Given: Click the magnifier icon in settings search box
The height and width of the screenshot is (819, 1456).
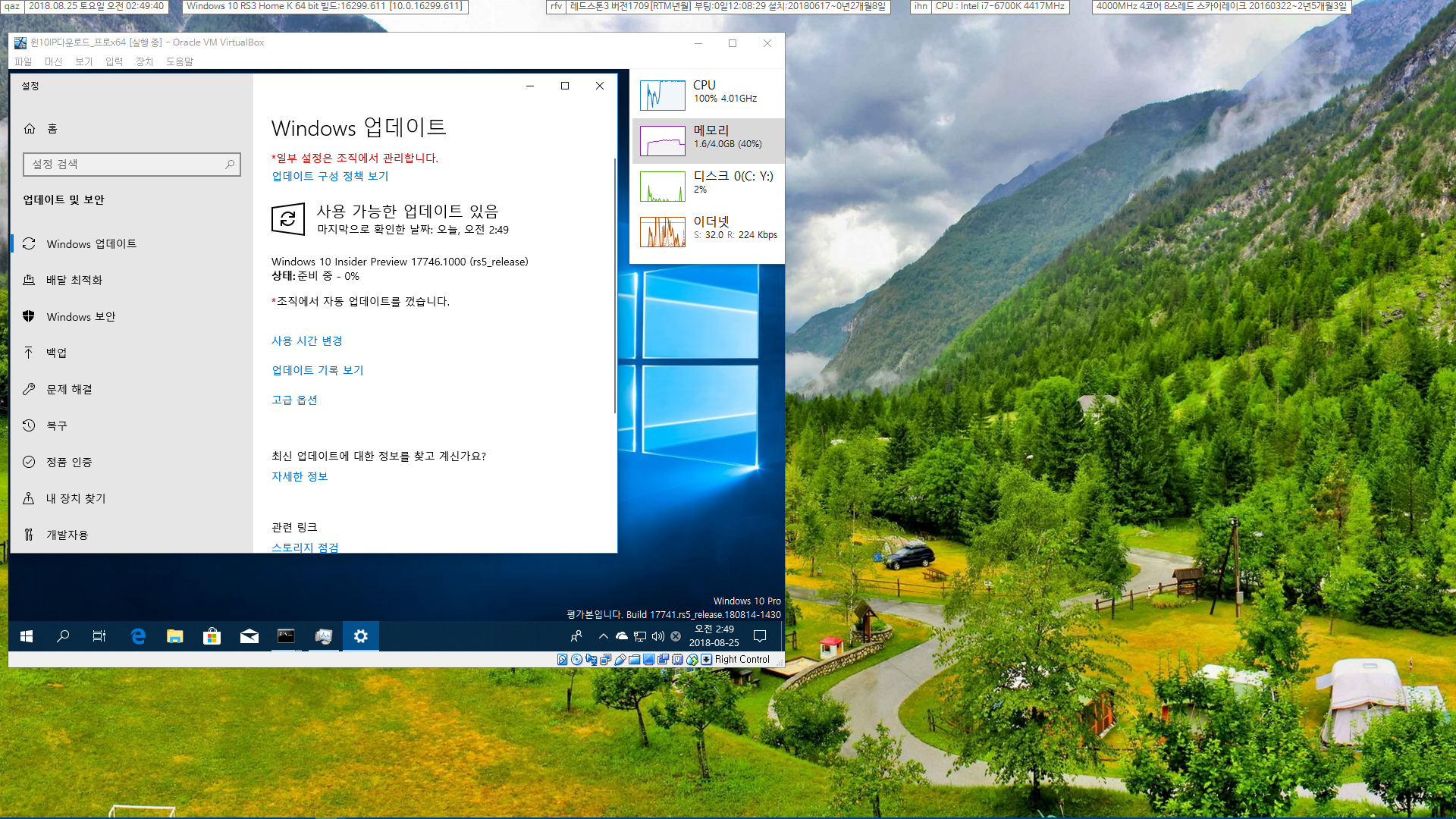Looking at the screenshot, I should 230,164.
